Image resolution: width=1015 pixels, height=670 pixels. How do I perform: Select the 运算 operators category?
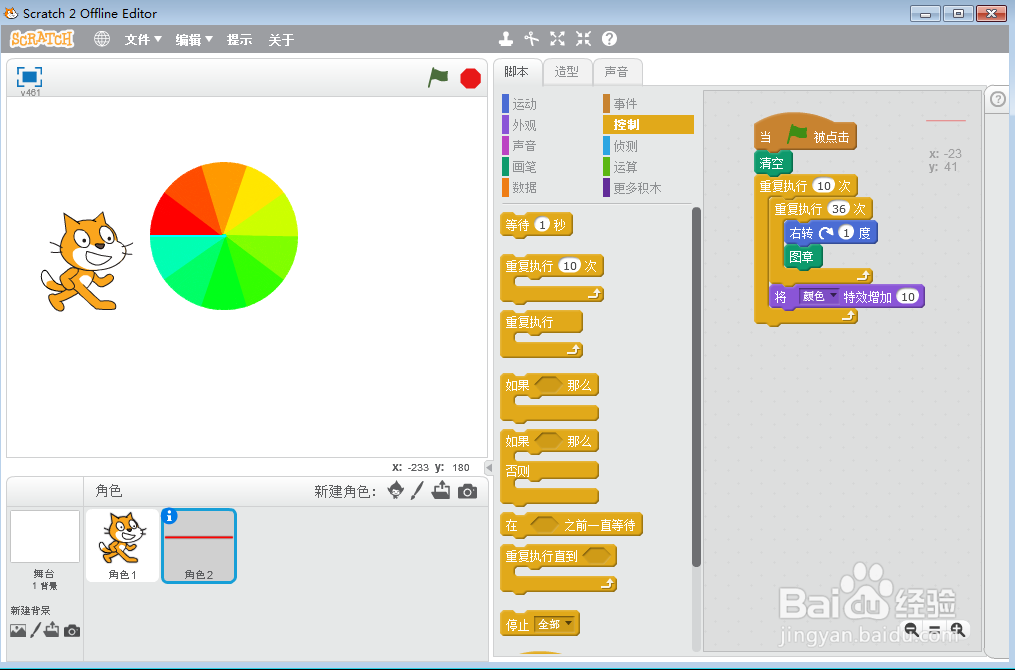(x=625, y=167)
